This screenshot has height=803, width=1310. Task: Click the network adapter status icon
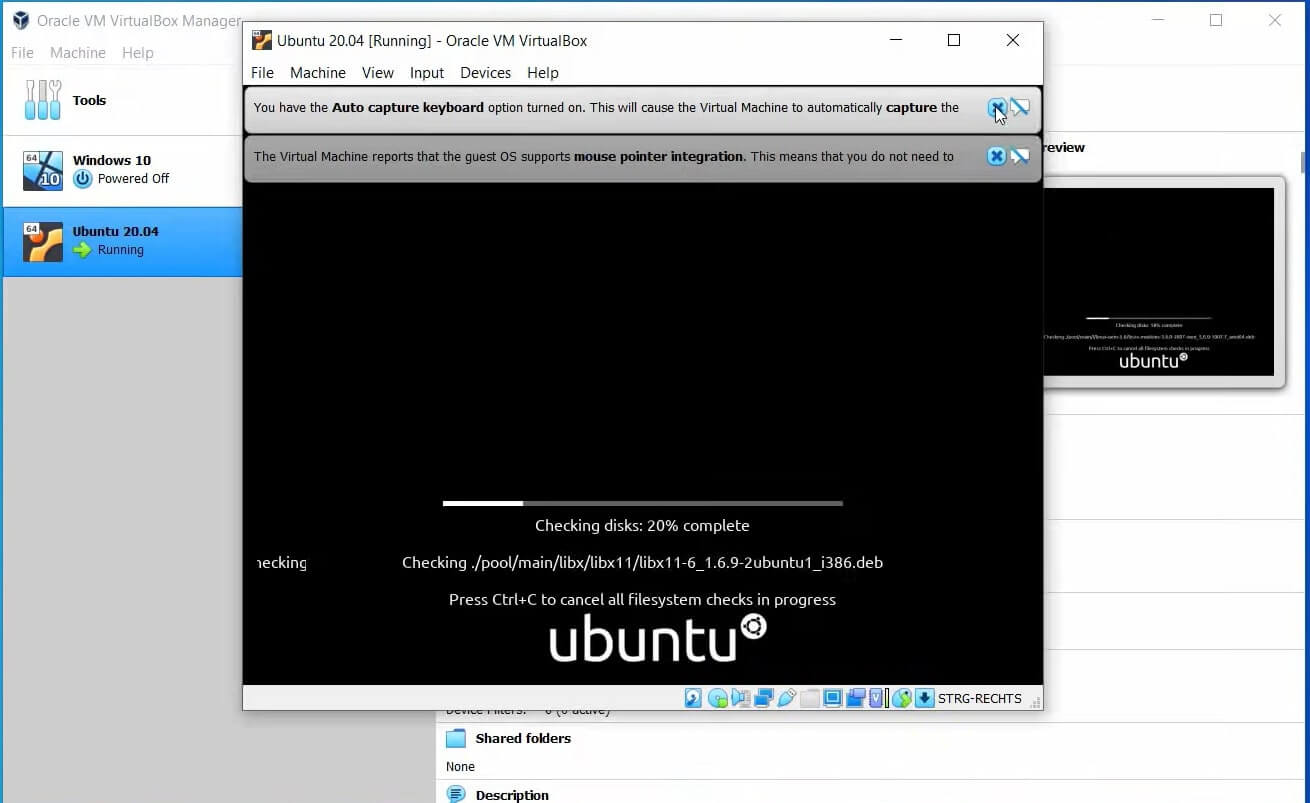764,698
